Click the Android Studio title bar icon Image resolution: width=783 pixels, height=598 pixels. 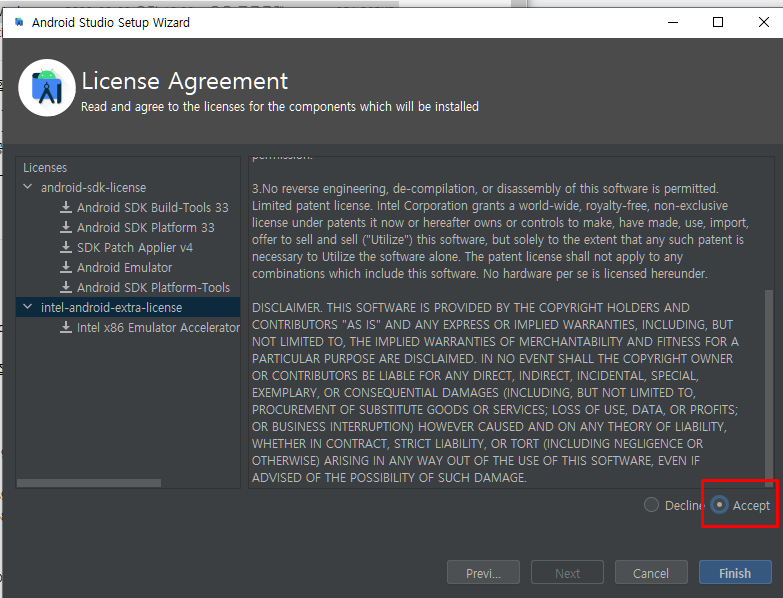19,22
